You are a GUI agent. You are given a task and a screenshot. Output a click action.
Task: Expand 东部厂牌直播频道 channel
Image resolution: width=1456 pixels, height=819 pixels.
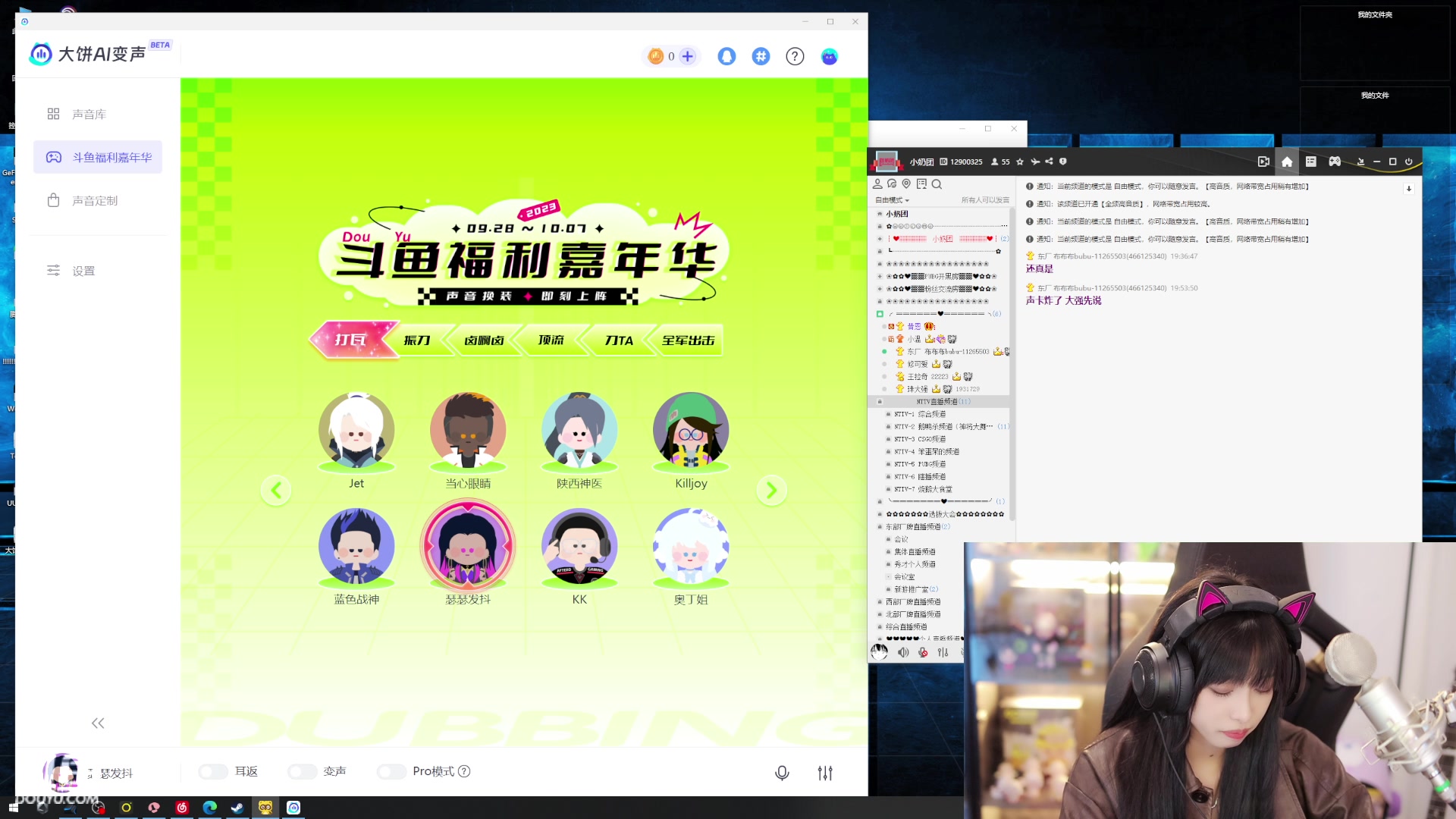point(880,527)
